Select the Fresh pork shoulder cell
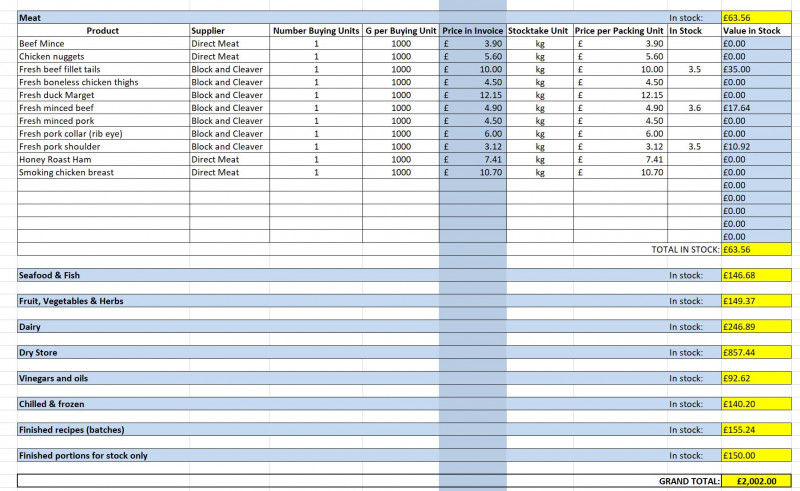 point(103,146)
